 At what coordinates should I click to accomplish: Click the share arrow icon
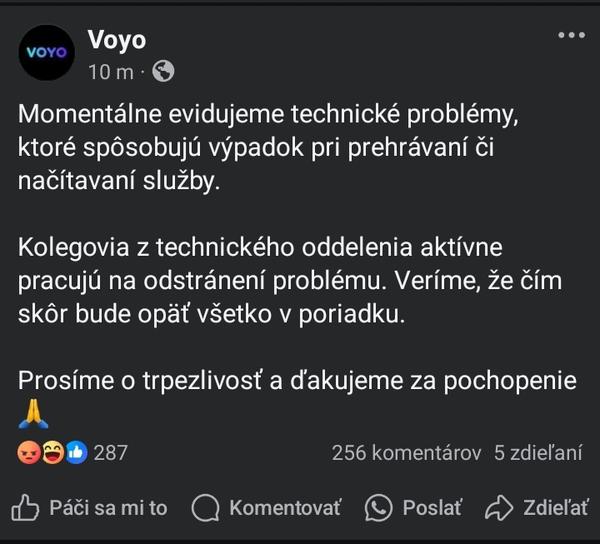[498, 508]
